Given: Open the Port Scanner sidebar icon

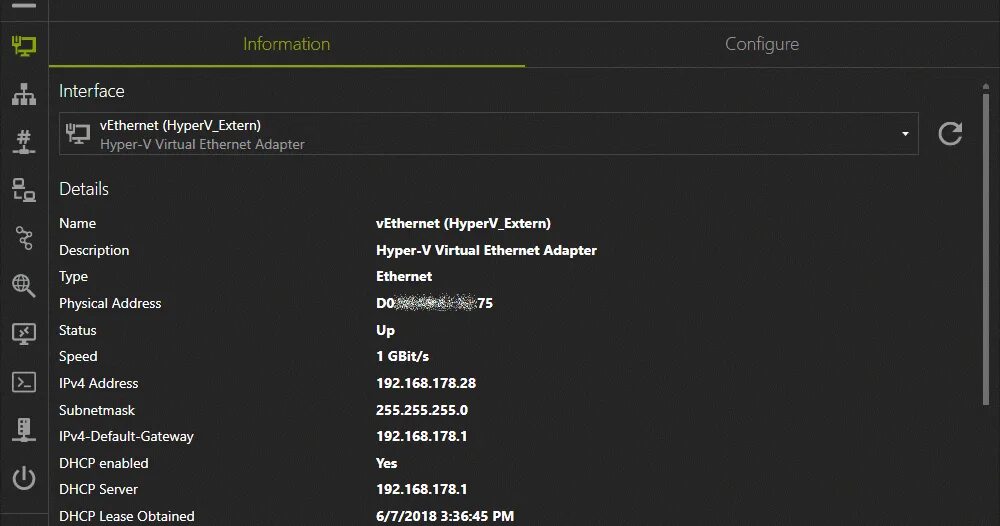Looking at the screenshot, I should pyautogui.click(x=24, y=142).
